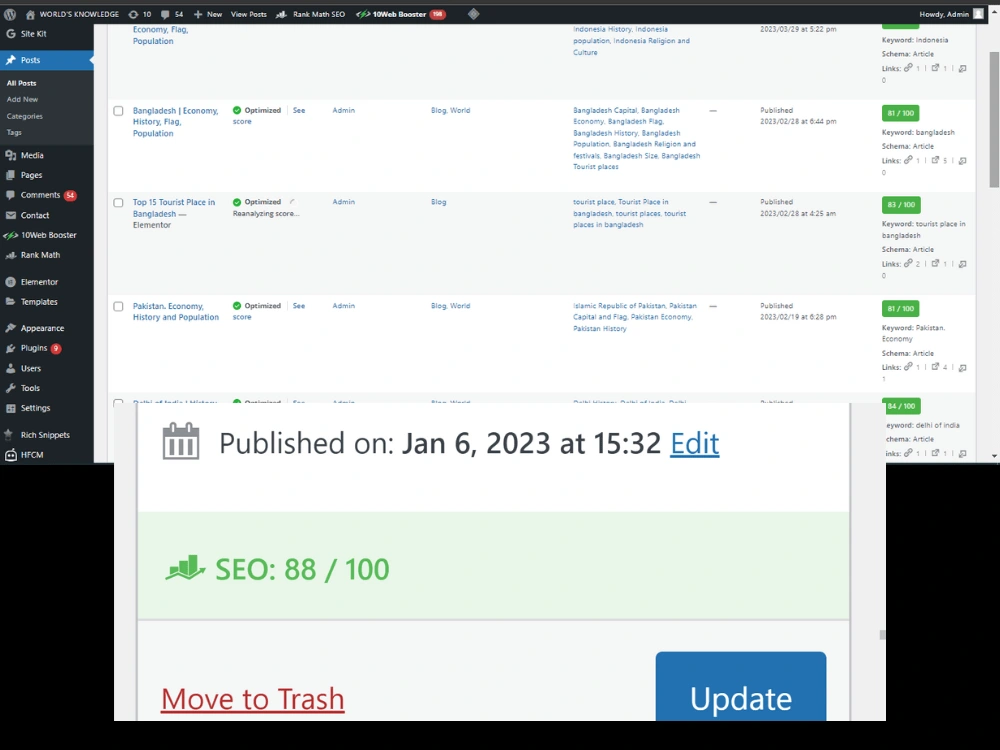Click the New content plus item
Screen dimensions: 1000x750
pyautogui.click(x=208, y=14)
